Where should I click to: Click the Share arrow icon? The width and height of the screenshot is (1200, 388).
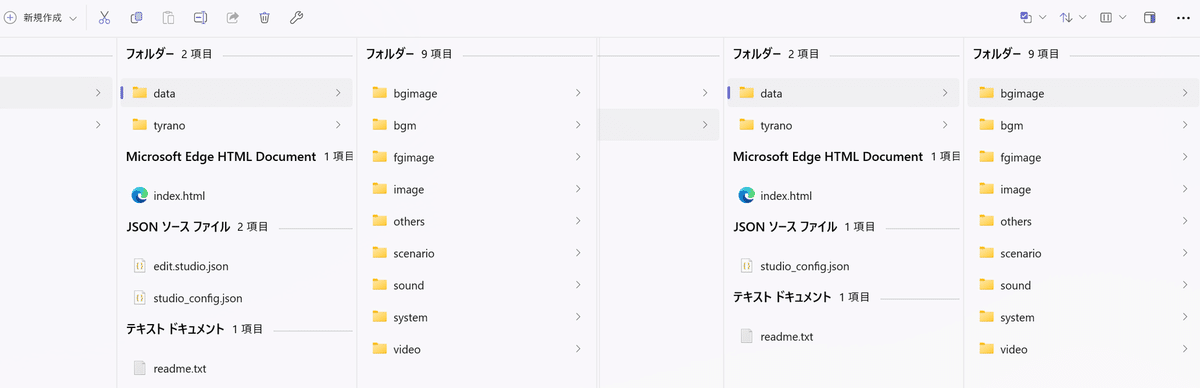pyautogui.click(x=232, y=18)
